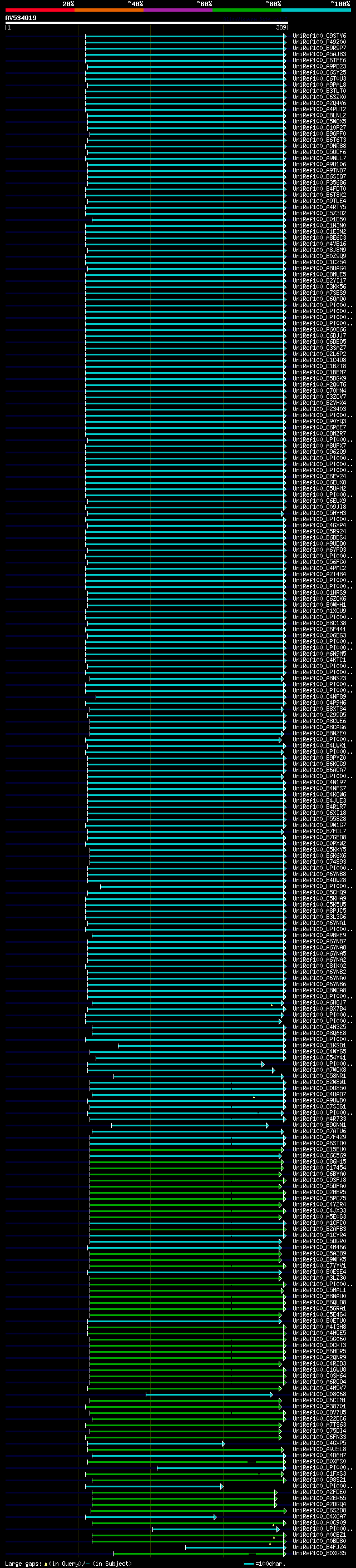Image resolution: width=356 pixels, height=1568 pixels.
Task: Select the UniRef100_B8XTS4 label
Action: (319, 709)
